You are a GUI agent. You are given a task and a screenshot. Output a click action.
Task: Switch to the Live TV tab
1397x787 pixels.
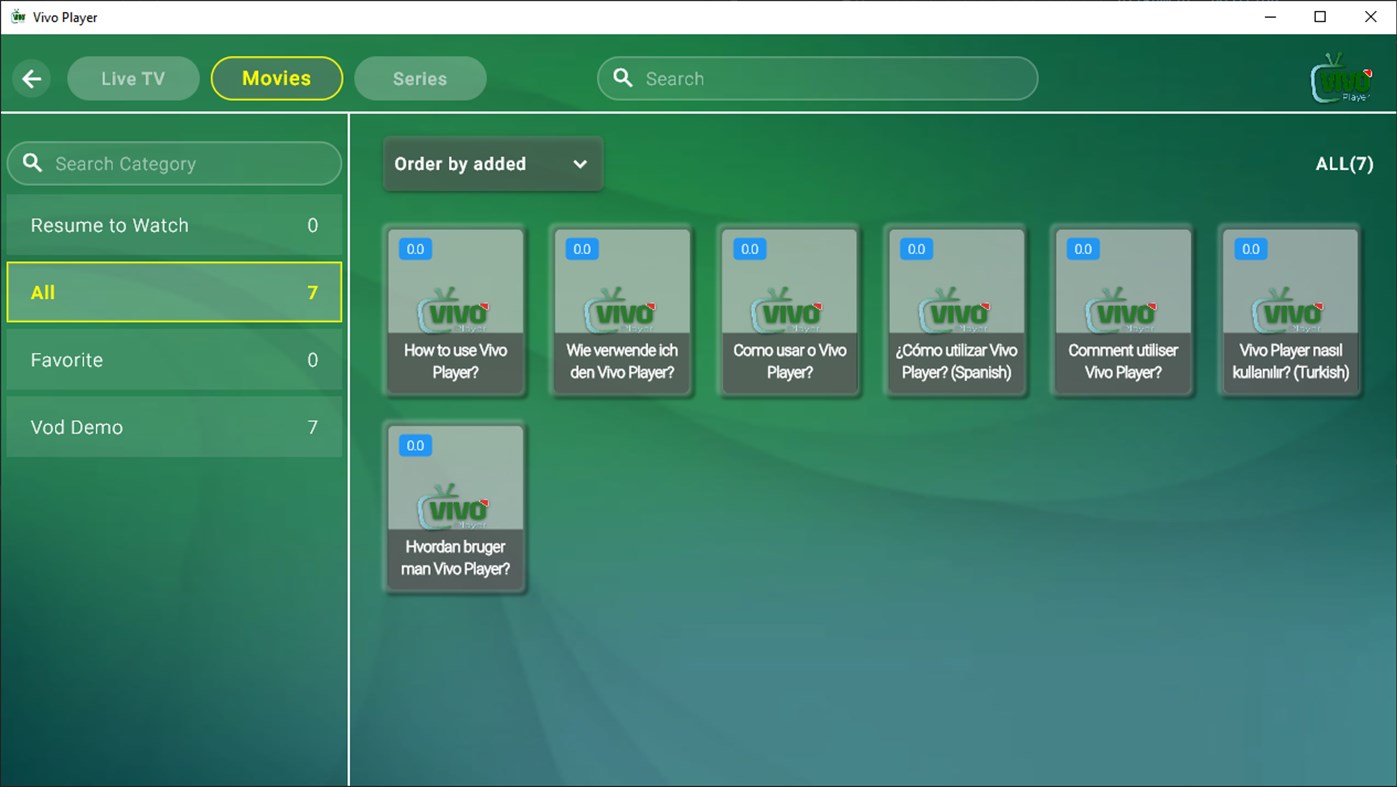pyautogui.click(x=133, y=78)
